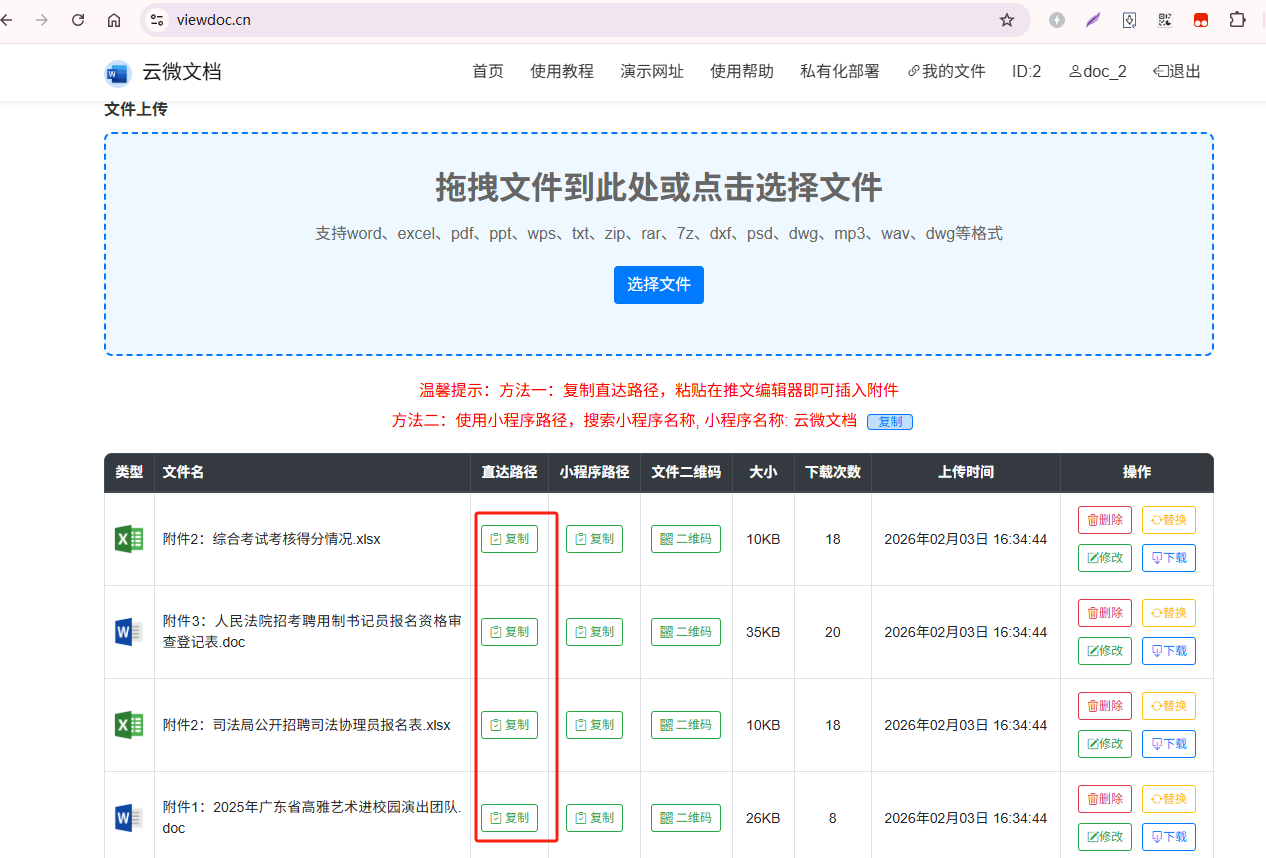The image size is (1266, 858).
Task: Go to browser home icon
Action: click(x=114, y=20)
